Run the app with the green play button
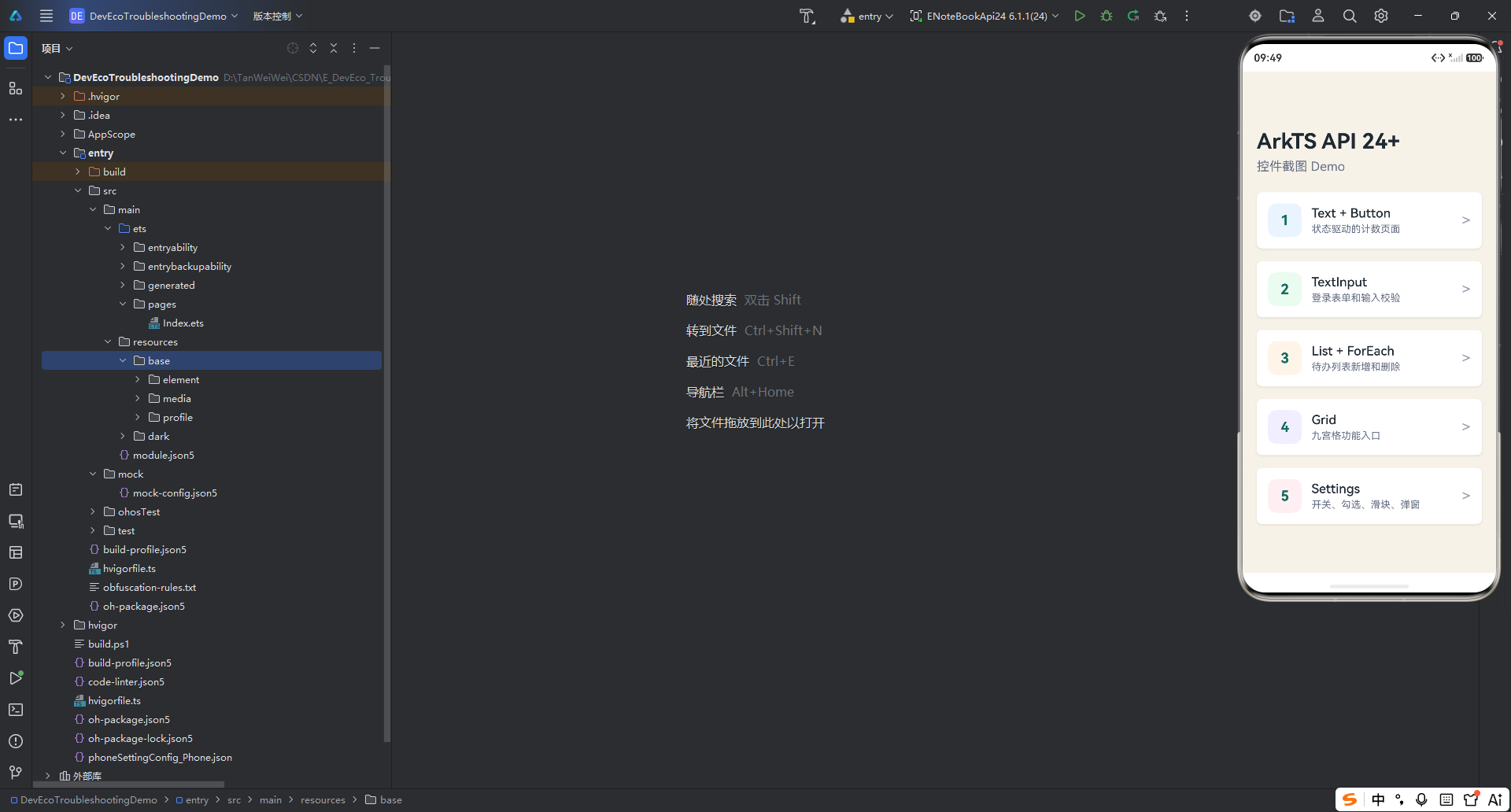 pyautogui.click(x=1080, y=16)
